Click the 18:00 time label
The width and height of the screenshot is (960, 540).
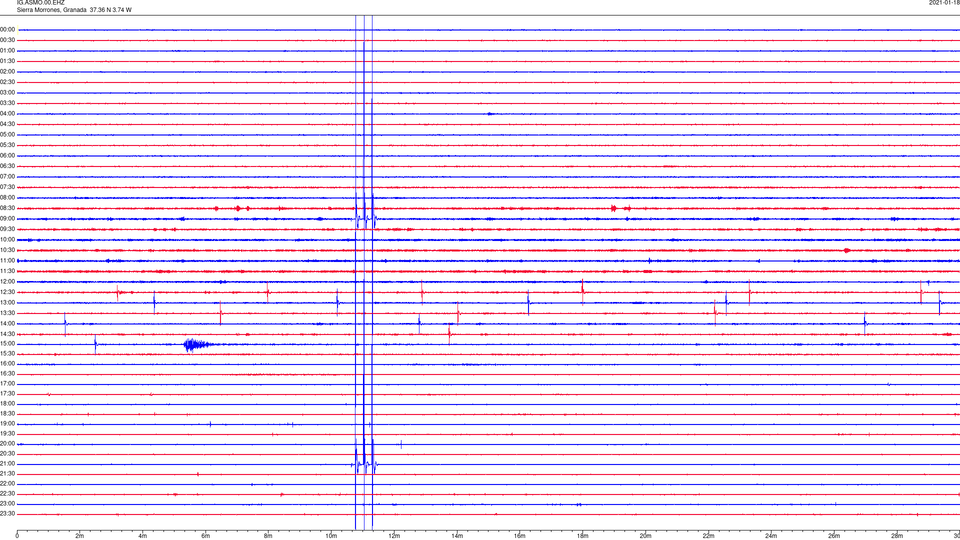point(8,403)
